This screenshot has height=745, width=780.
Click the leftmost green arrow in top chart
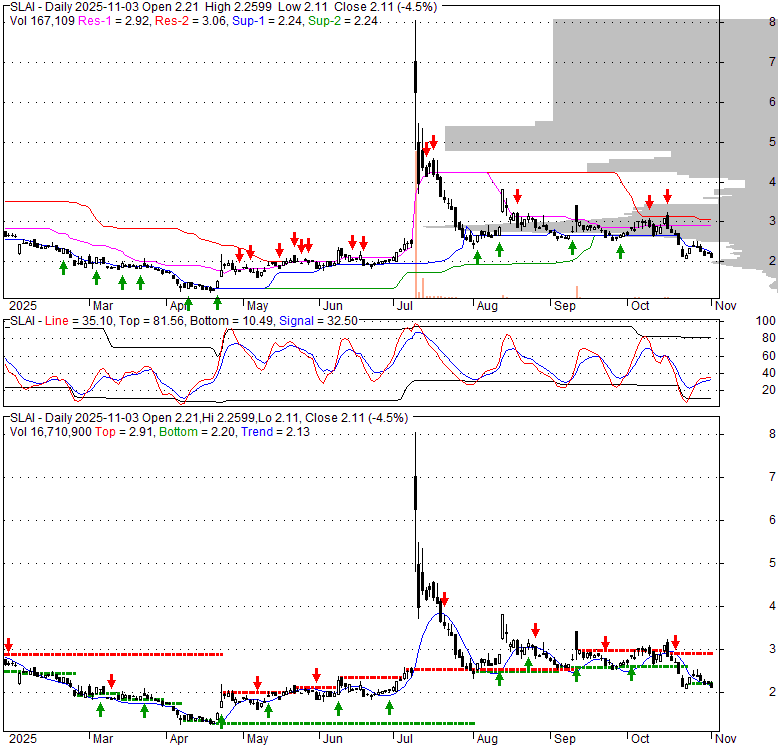tap(63, 267)
